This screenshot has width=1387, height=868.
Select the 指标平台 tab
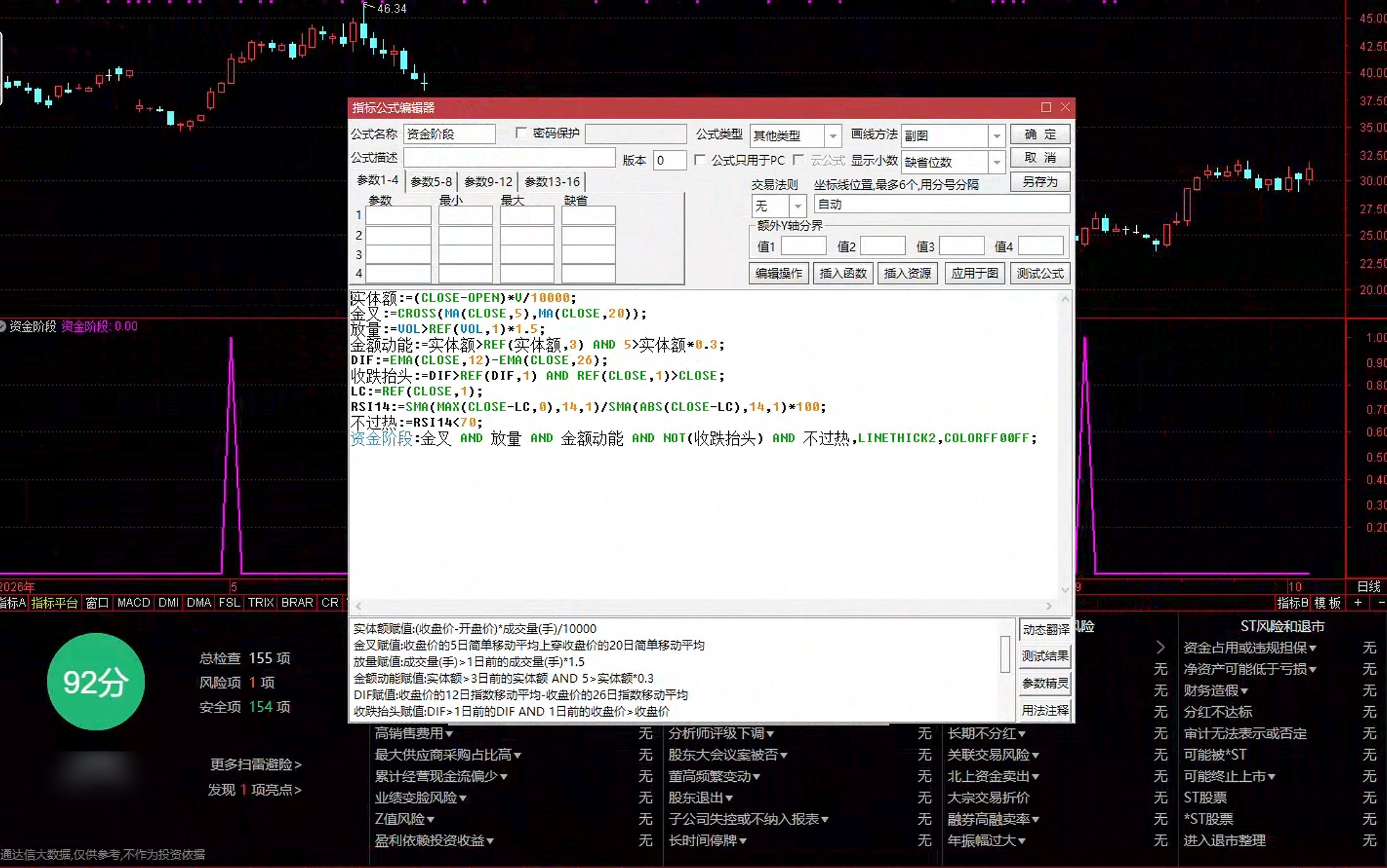pos(55,603)
